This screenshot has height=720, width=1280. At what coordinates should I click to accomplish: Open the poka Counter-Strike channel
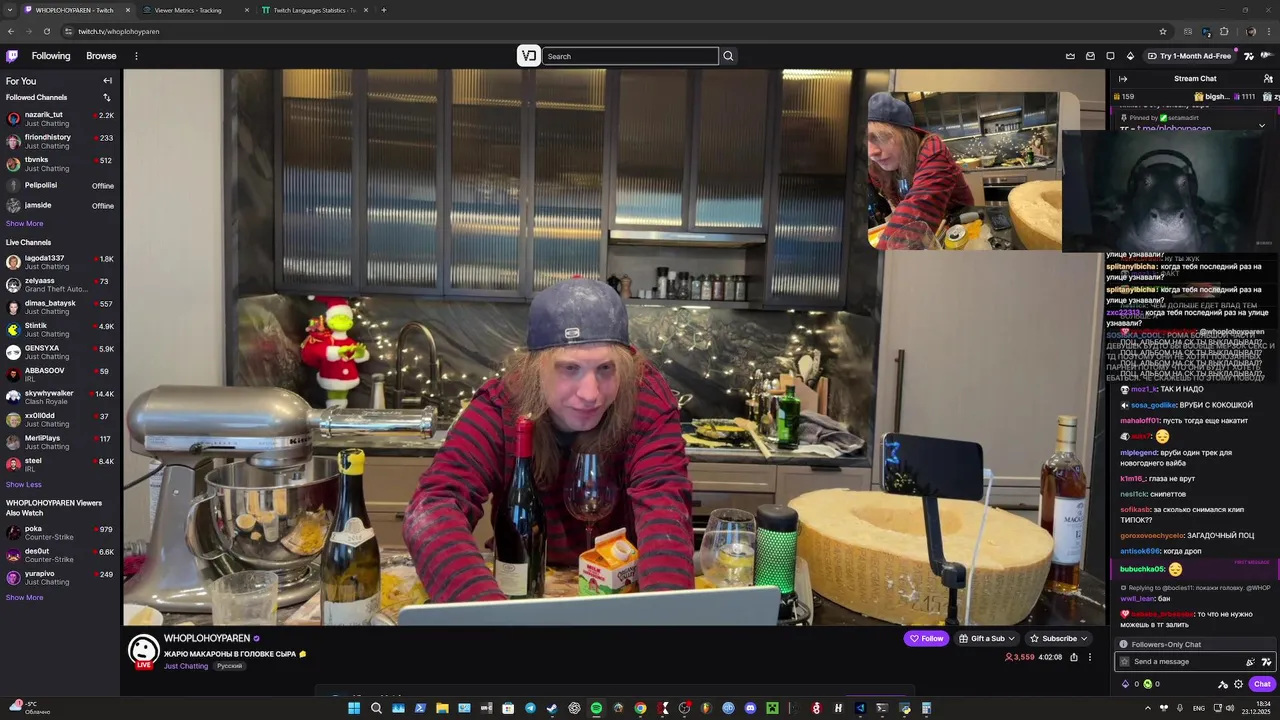[x=60, y=532]
